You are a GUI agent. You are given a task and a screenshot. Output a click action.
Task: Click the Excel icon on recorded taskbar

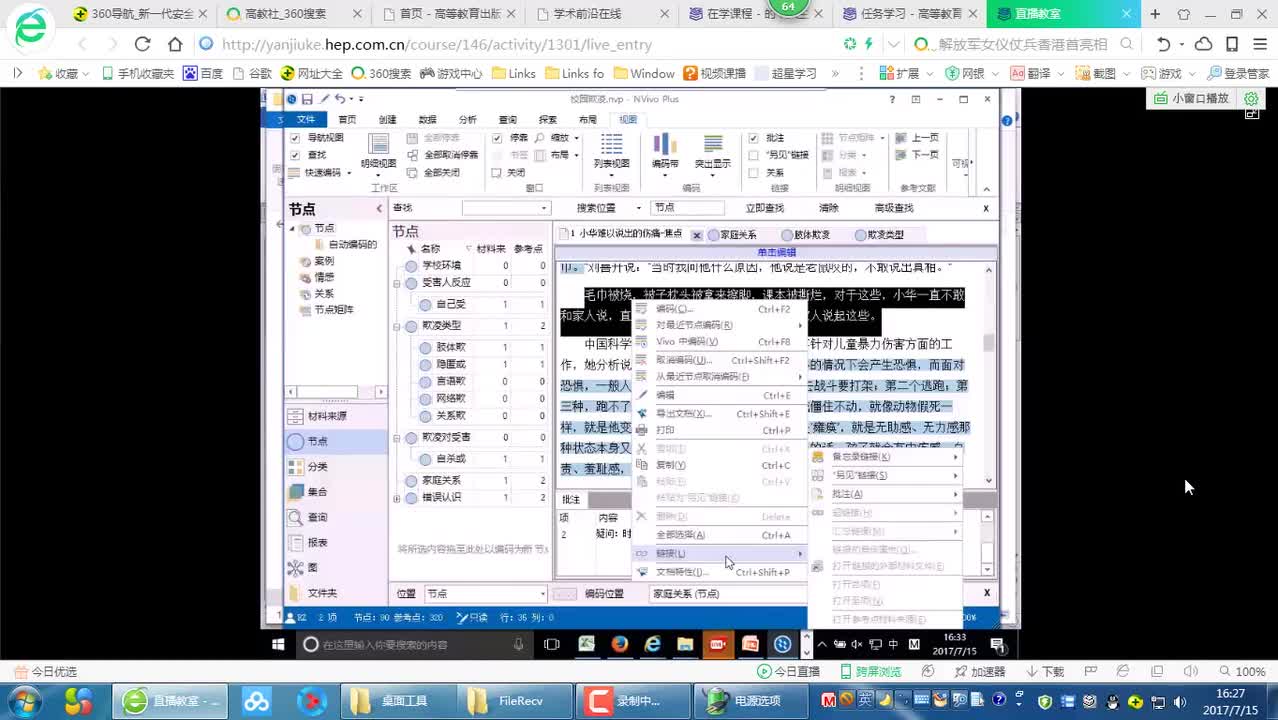tap(586, 644)
